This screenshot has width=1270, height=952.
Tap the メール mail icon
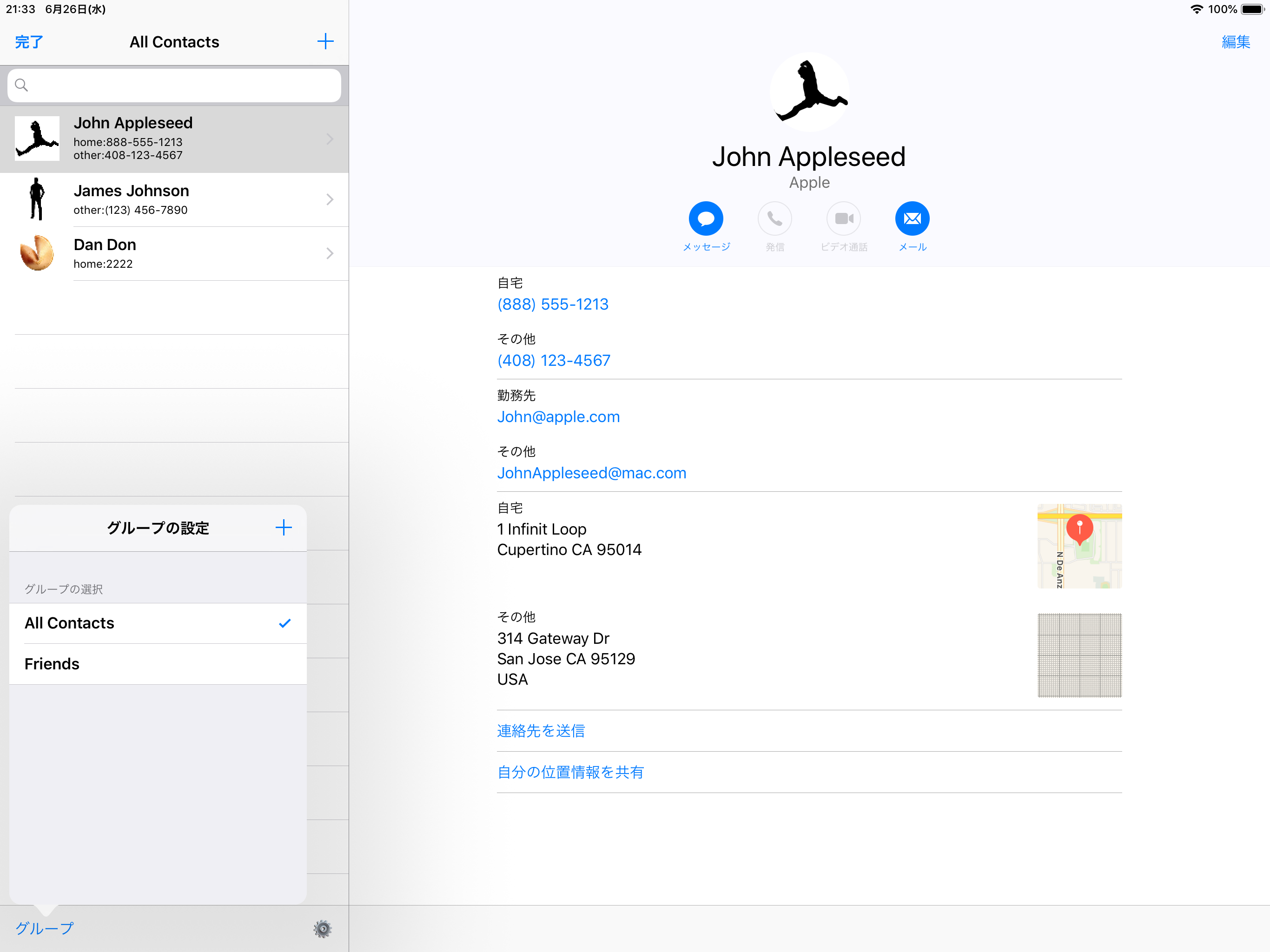(x=913, y=219)
